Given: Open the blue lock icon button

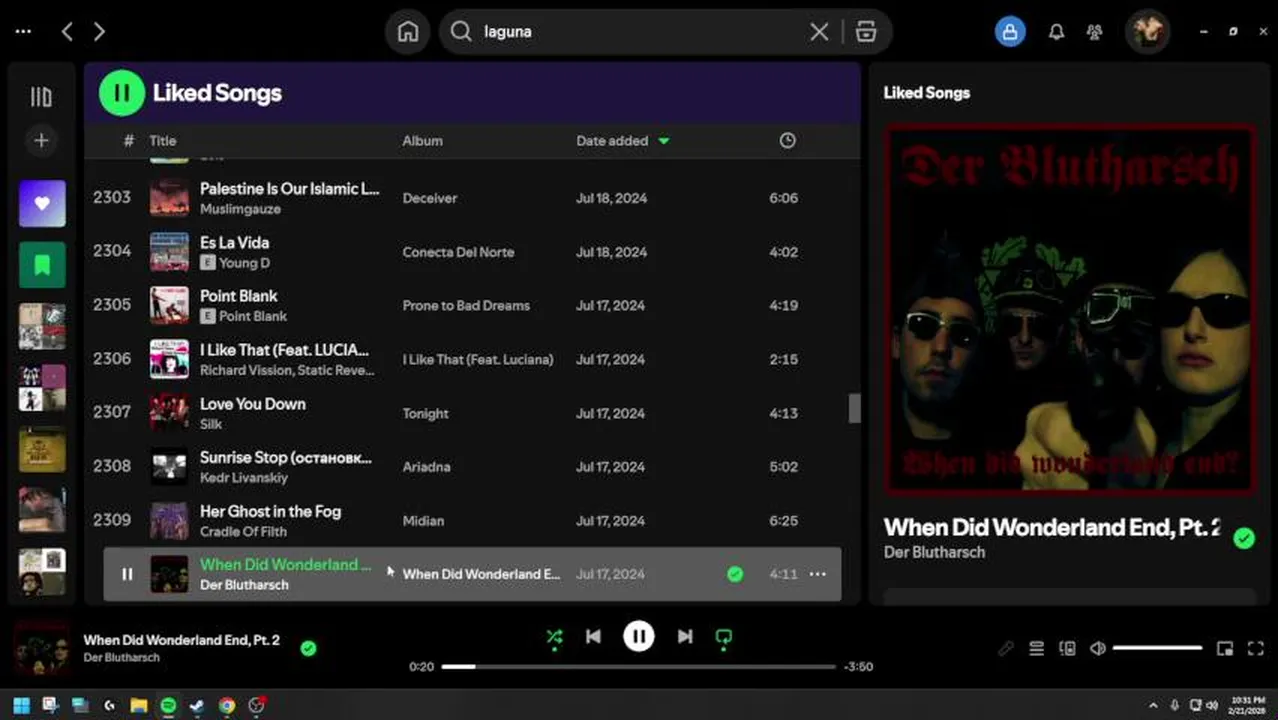Looking at the screenshot, I should (x=1010, y=32).
